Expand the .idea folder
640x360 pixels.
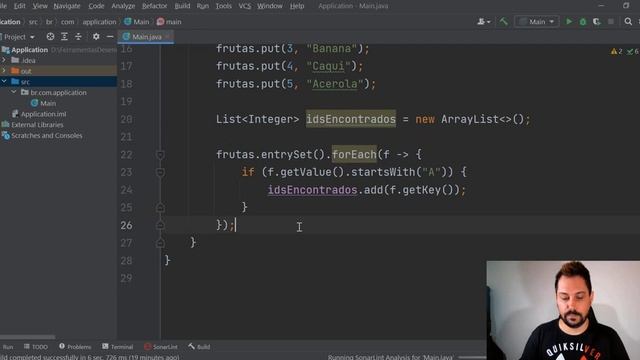point(4,60)
